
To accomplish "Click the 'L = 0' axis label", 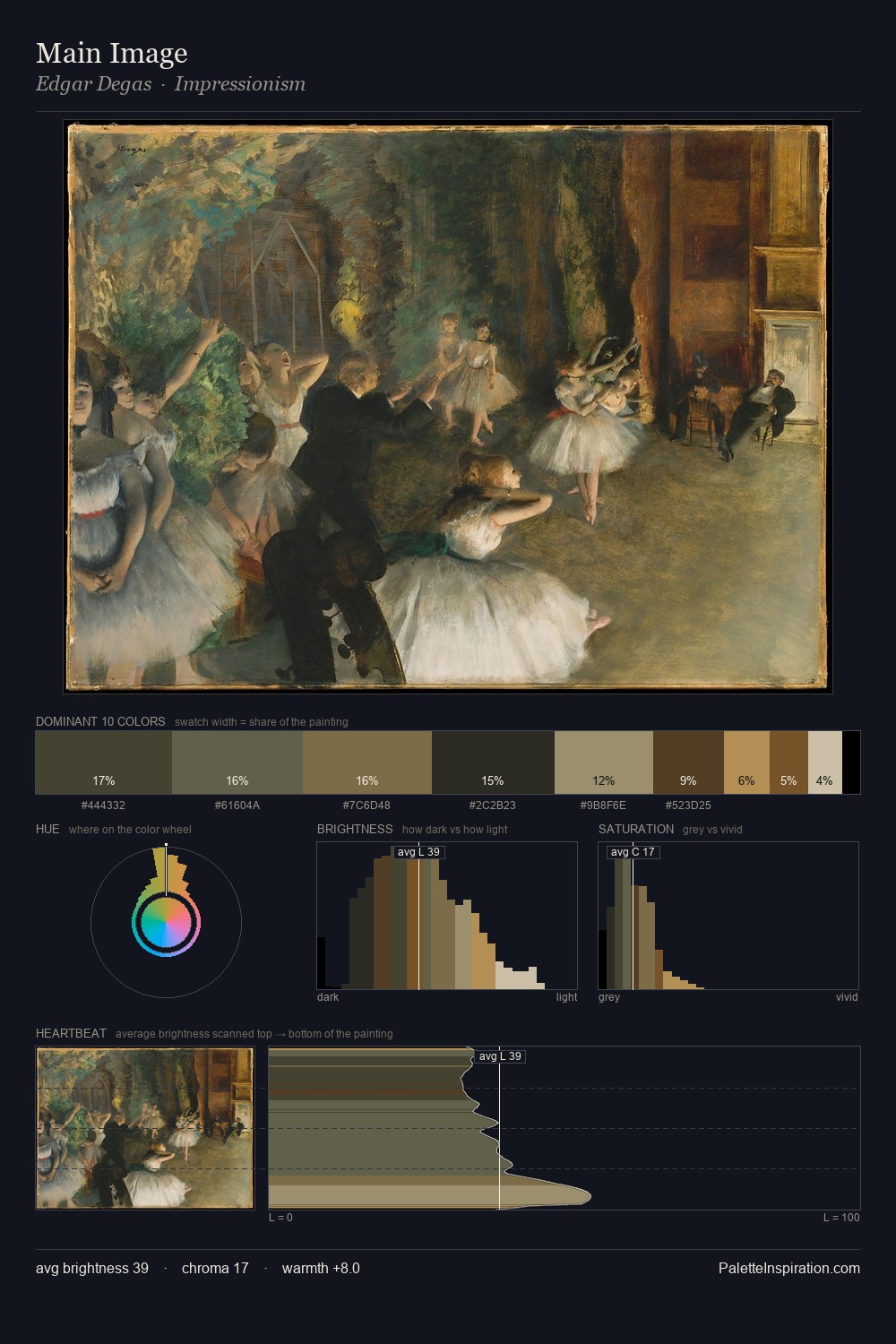I will (x=280, y=1218).
